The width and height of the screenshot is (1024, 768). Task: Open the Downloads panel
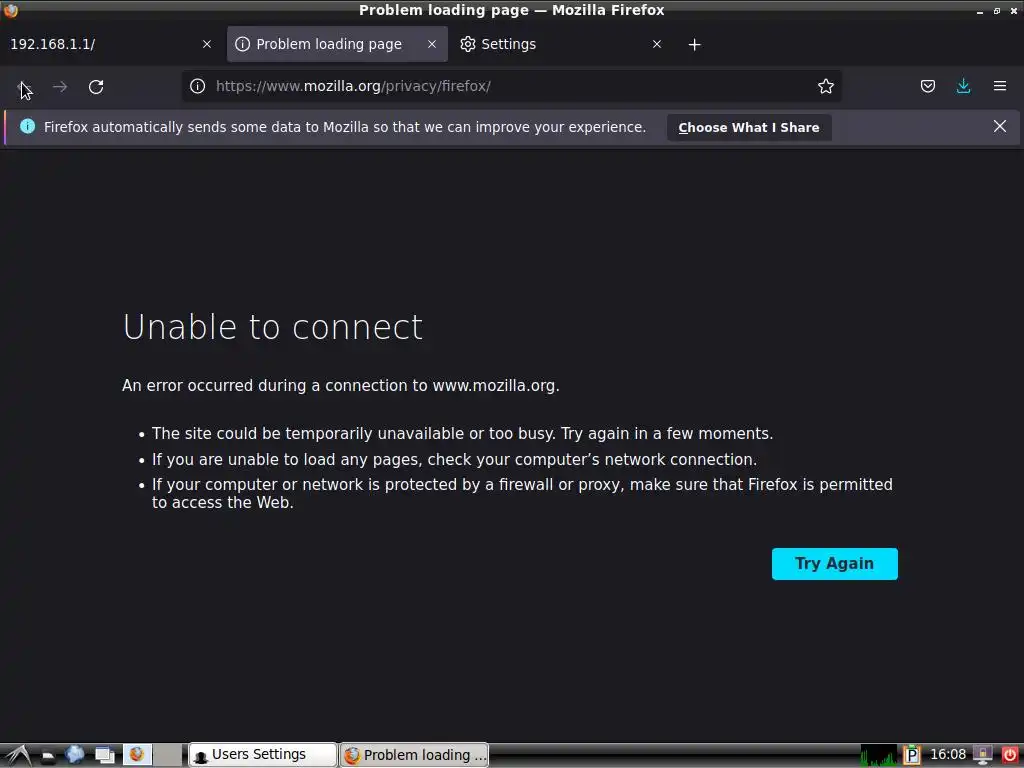pos(963,86)
